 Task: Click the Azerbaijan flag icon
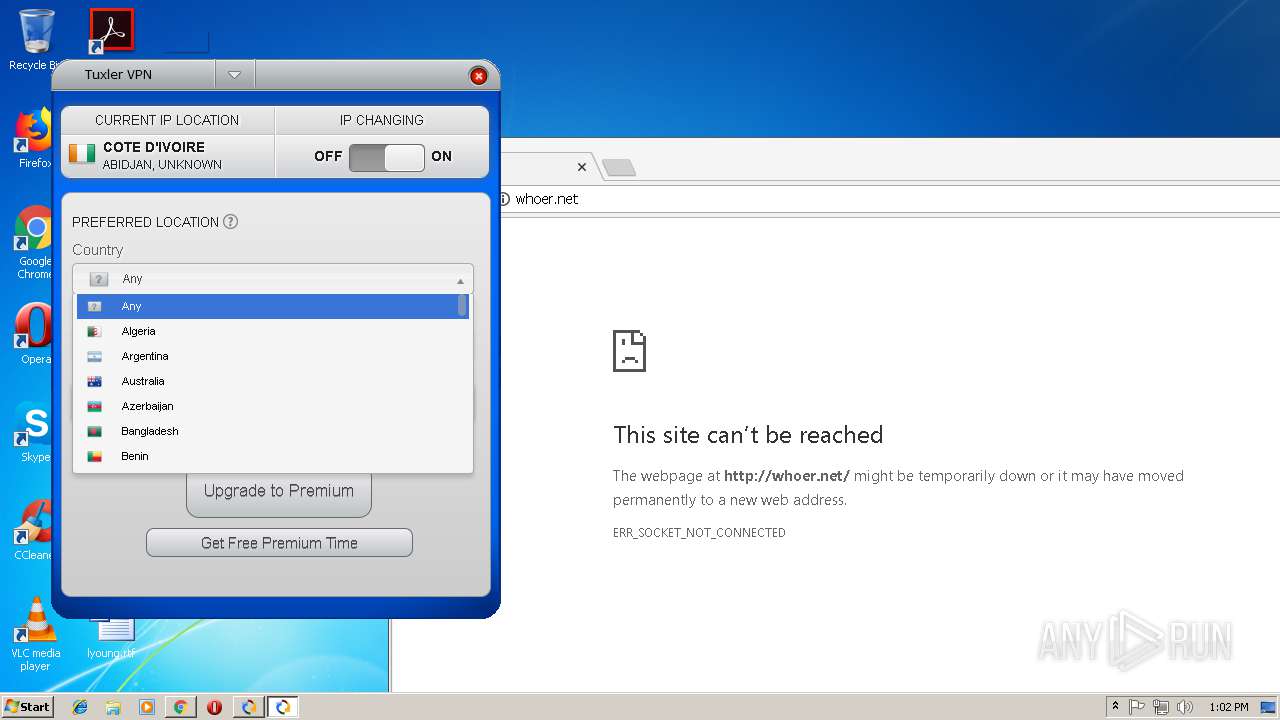[x=94, y=406]
